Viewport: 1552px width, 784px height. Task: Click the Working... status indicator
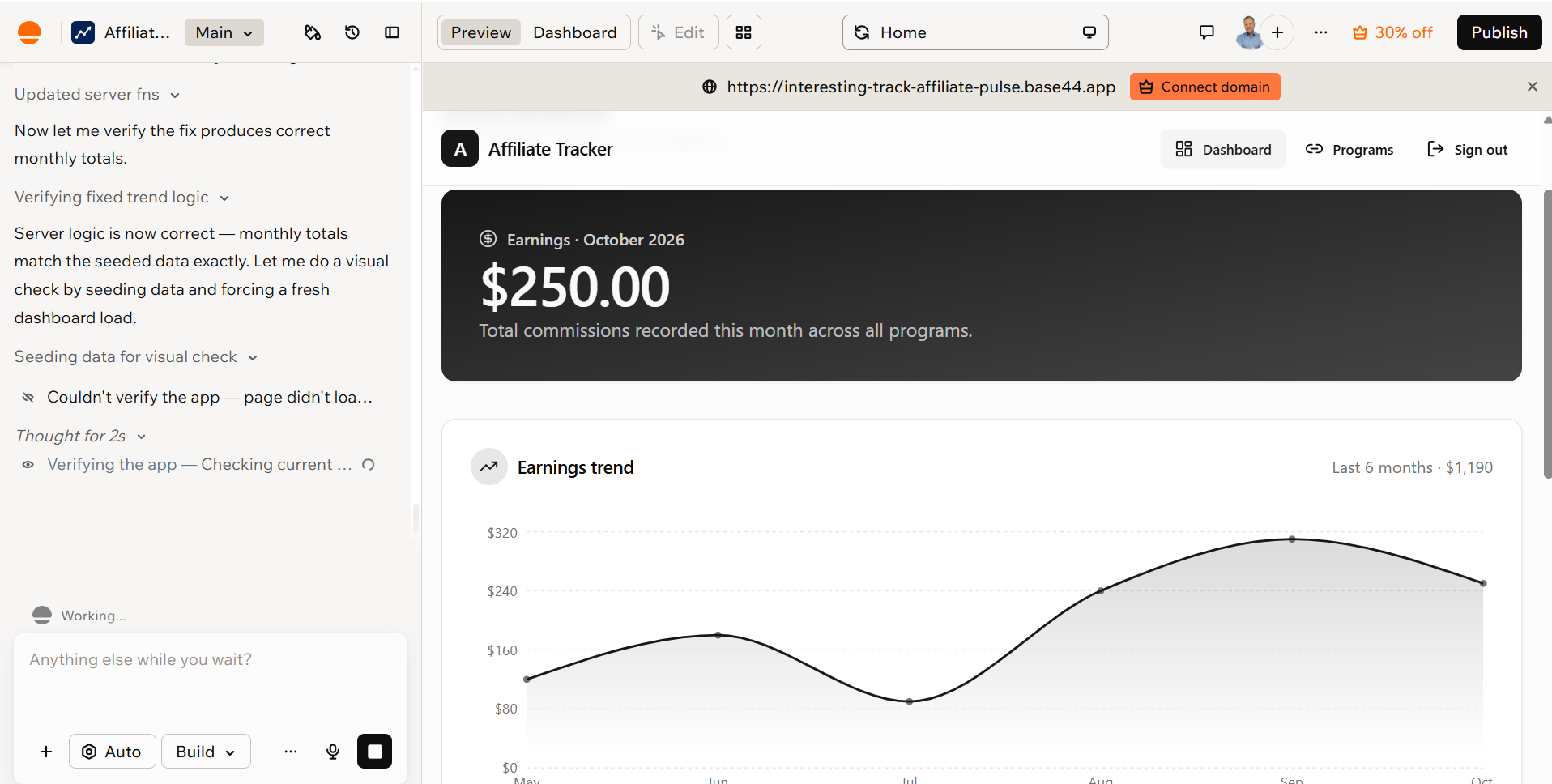[x=79, y=616]
